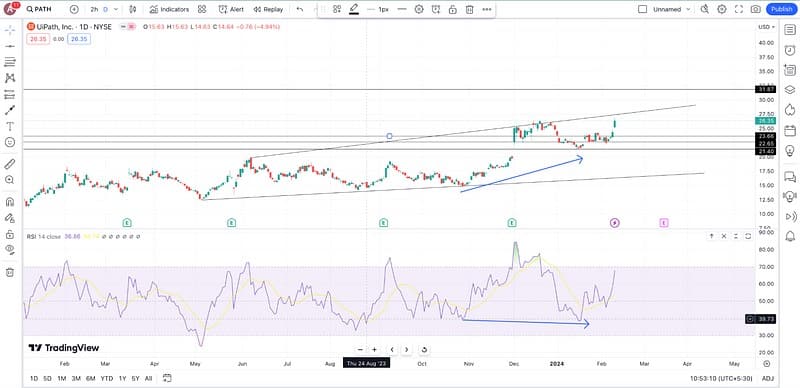Image resolution: width=800 pixels, height=388 pixels.
Task: Open quick search in top bar
Action: 705,9
